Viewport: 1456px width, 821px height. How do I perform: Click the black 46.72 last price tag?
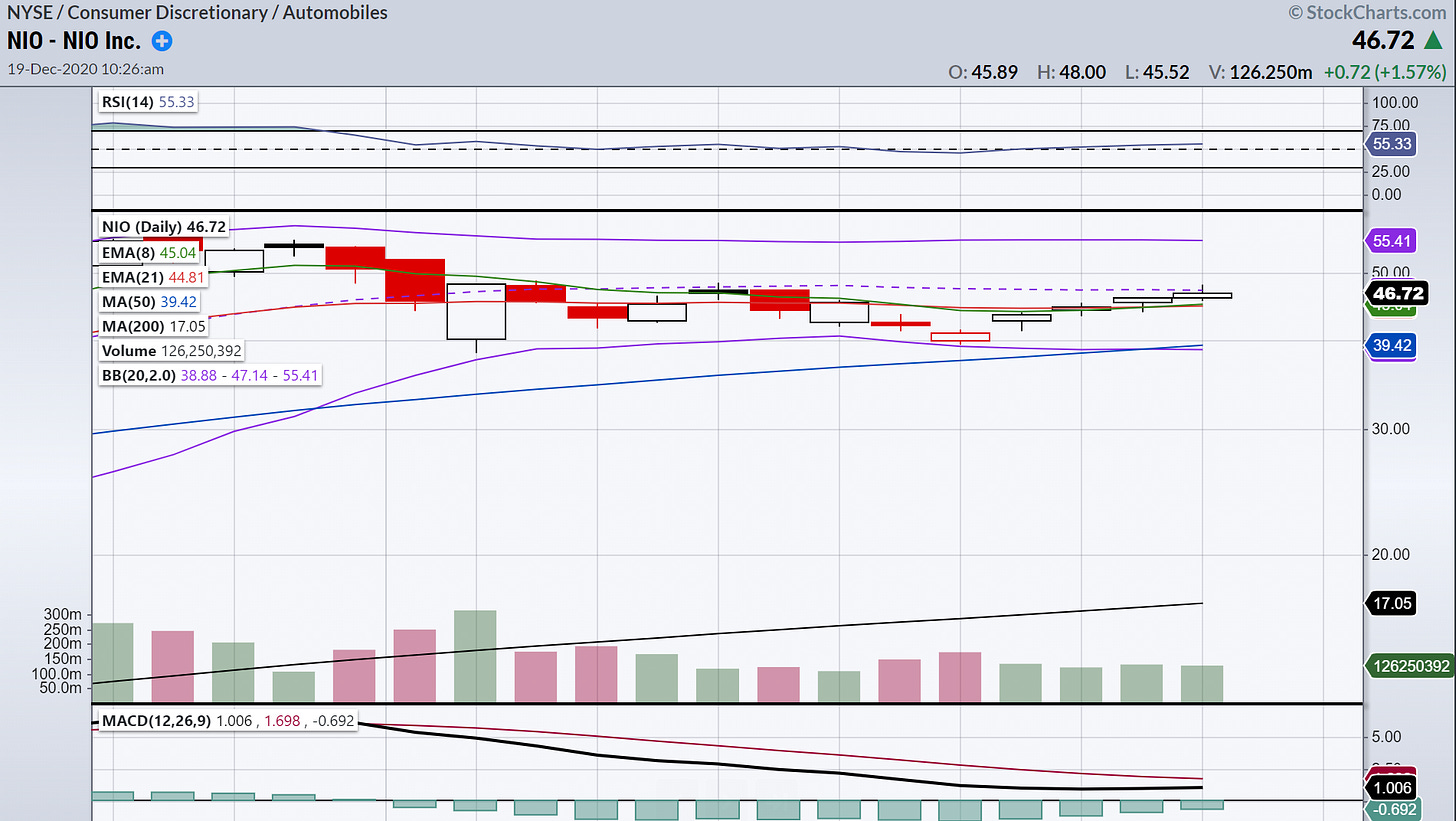pyautogui.click(x=1395, y=293)
